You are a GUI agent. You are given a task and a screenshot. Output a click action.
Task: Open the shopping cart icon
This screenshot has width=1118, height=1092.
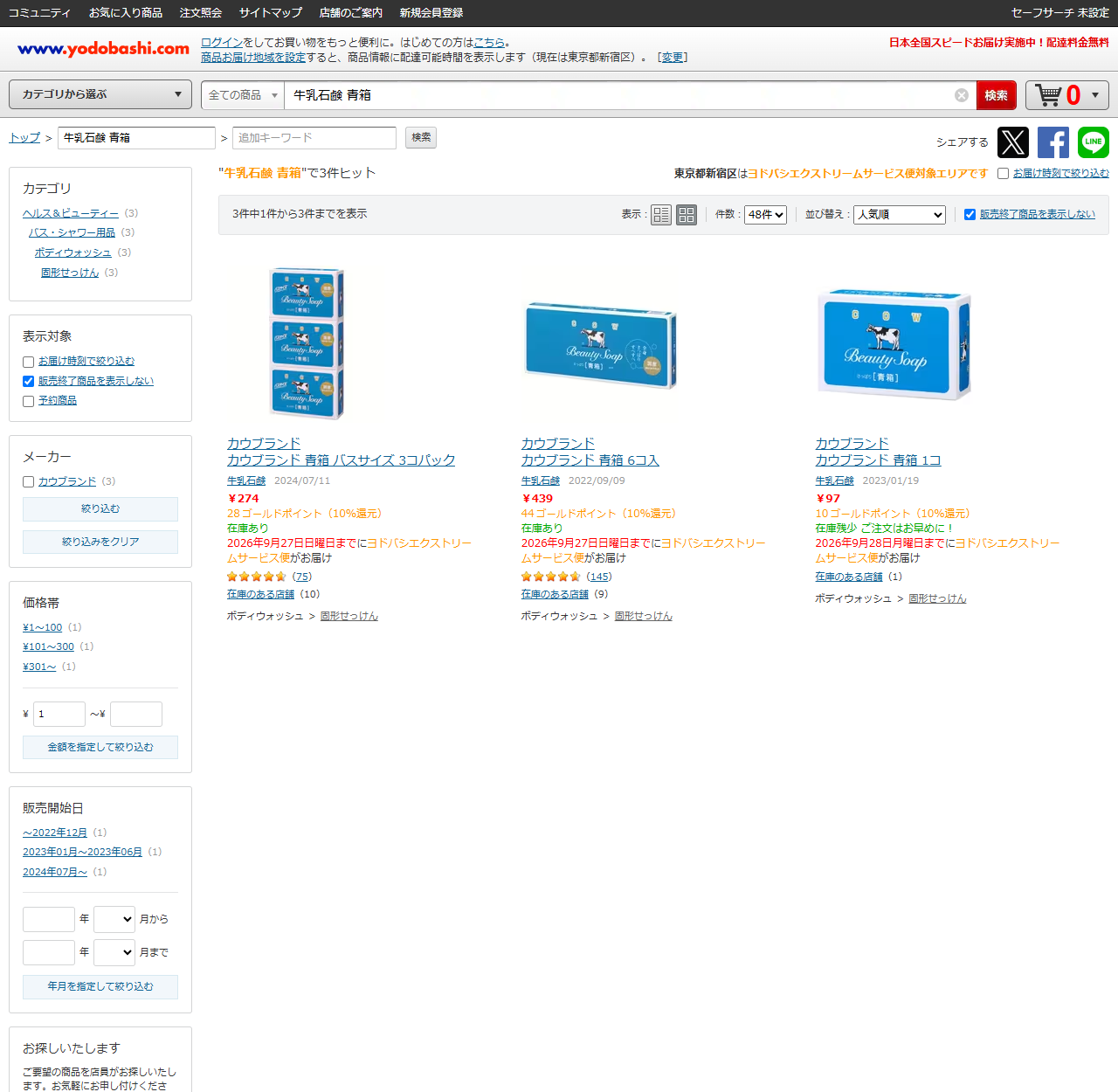point(1049,94)
